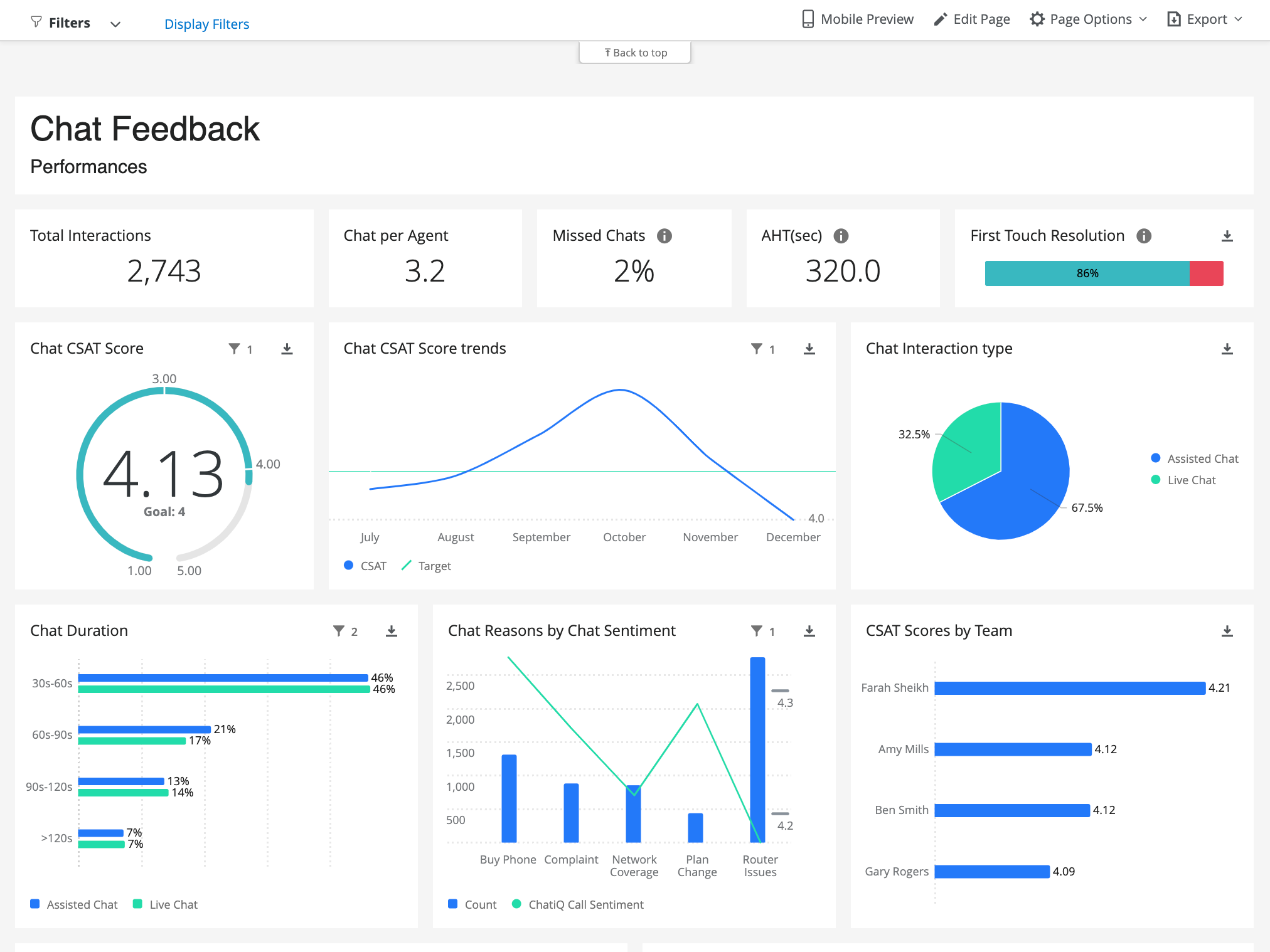Download Chat Interaction type chart
The width and height of the screenshot is (1270, 952).
tap(1227, 349)
